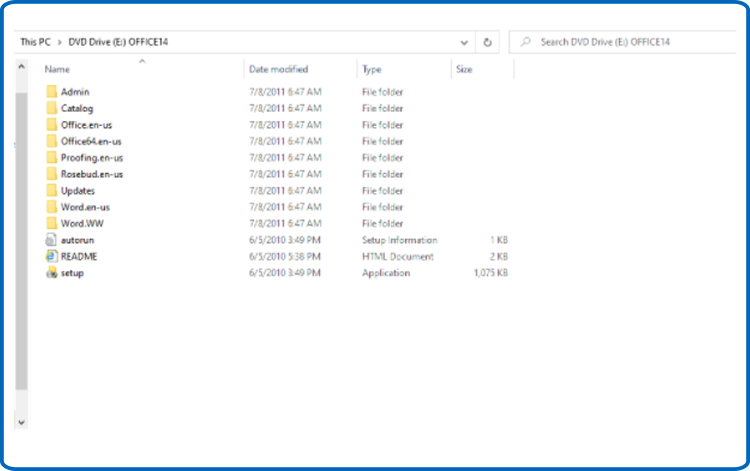Click the autorun setup information file icon

tap(51, 240)
